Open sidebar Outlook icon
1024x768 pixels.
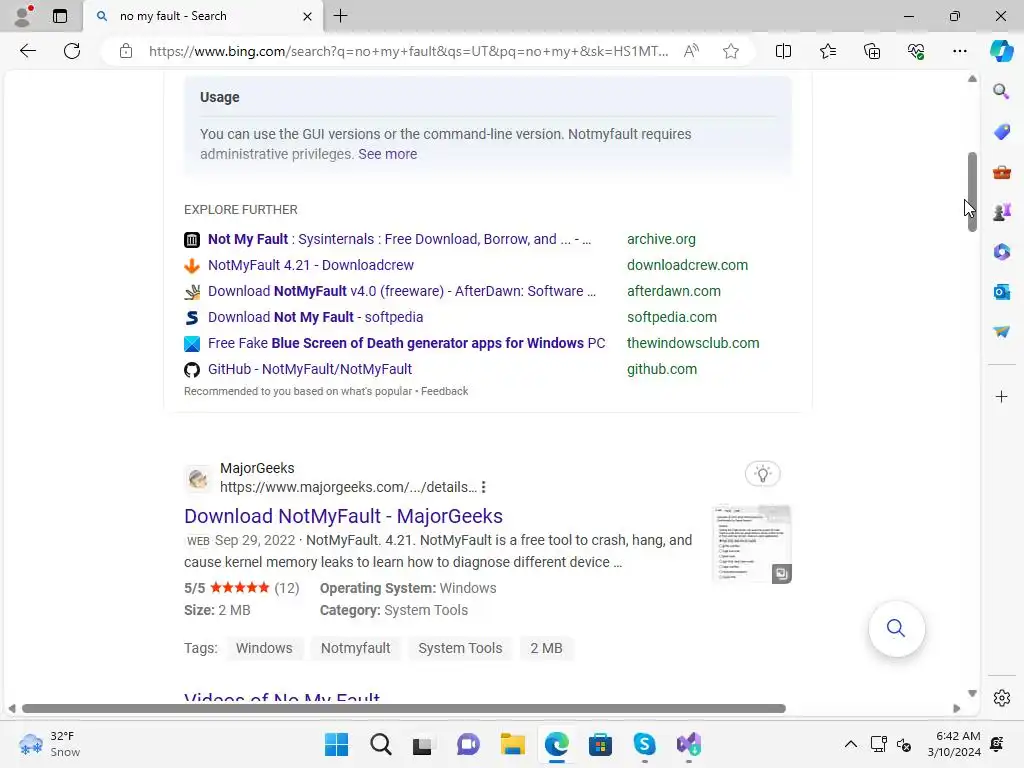(1001, 292)
